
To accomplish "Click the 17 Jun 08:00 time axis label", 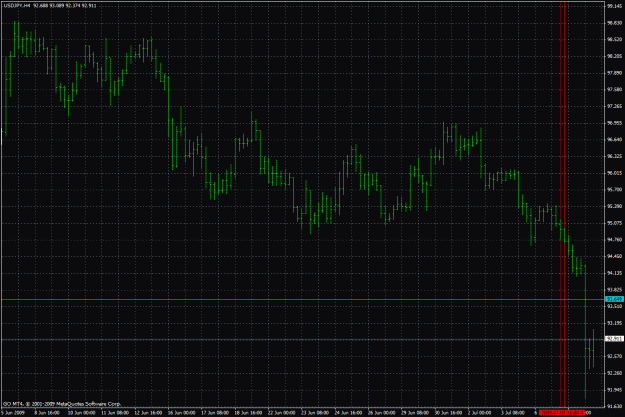I will pyautogui.click(x=215, y=413).
